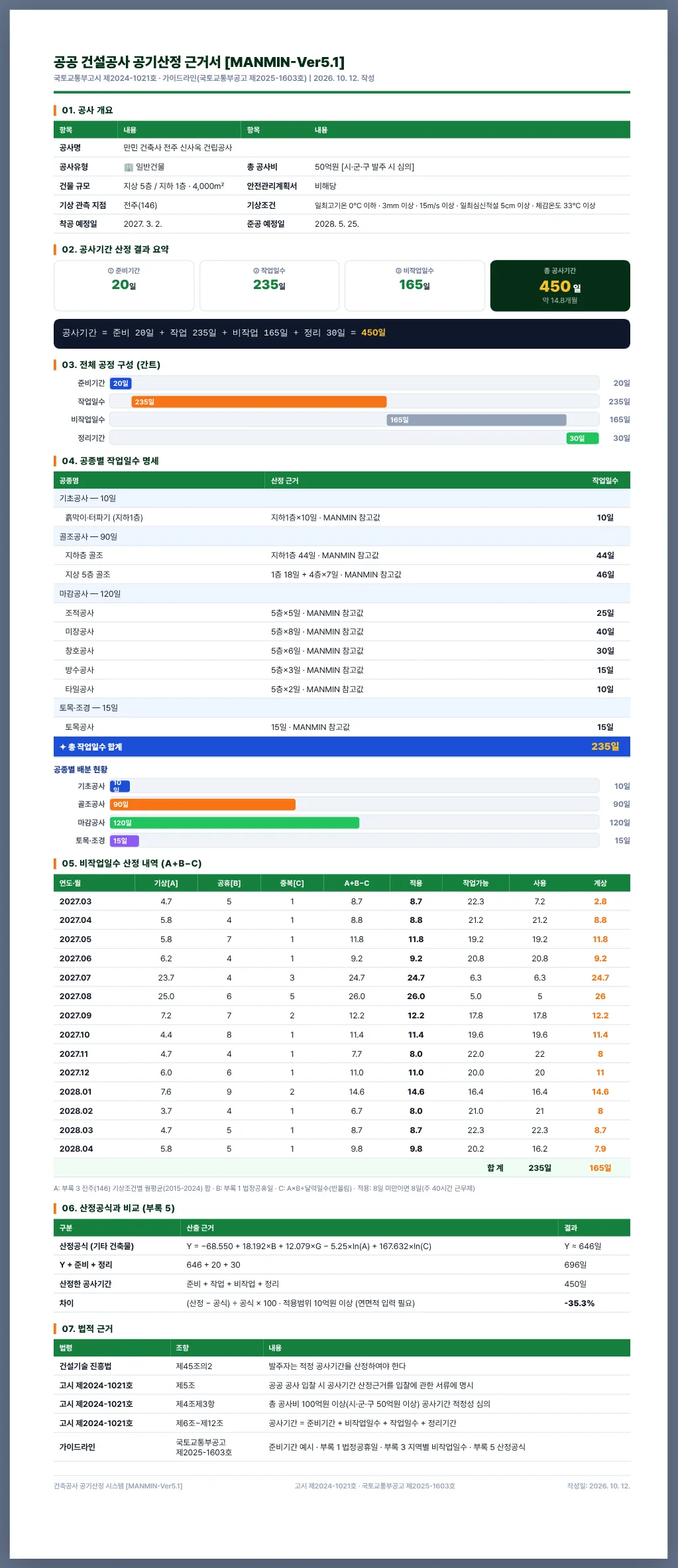This screenshot has height=1568, width=678.
Task: Click the 04. 공종별 작업일수 명세 heading
Action: [111, 461]
